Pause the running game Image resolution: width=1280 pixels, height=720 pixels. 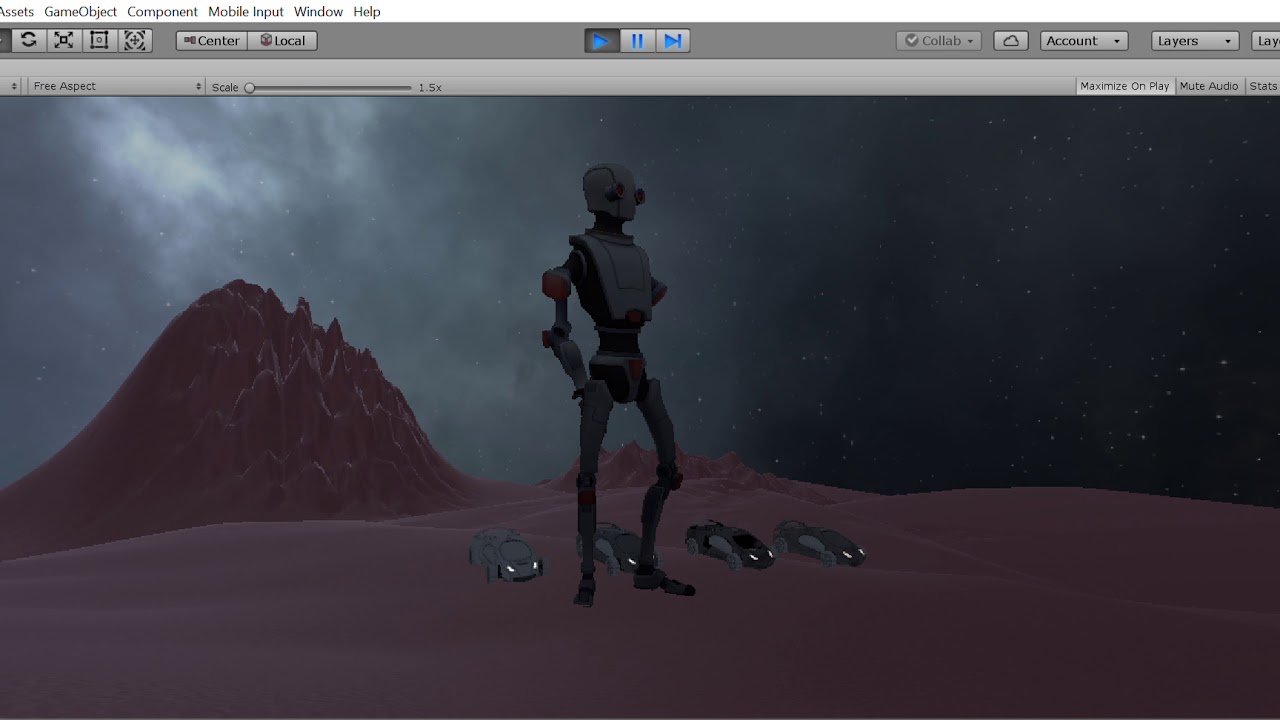point(637,41)
